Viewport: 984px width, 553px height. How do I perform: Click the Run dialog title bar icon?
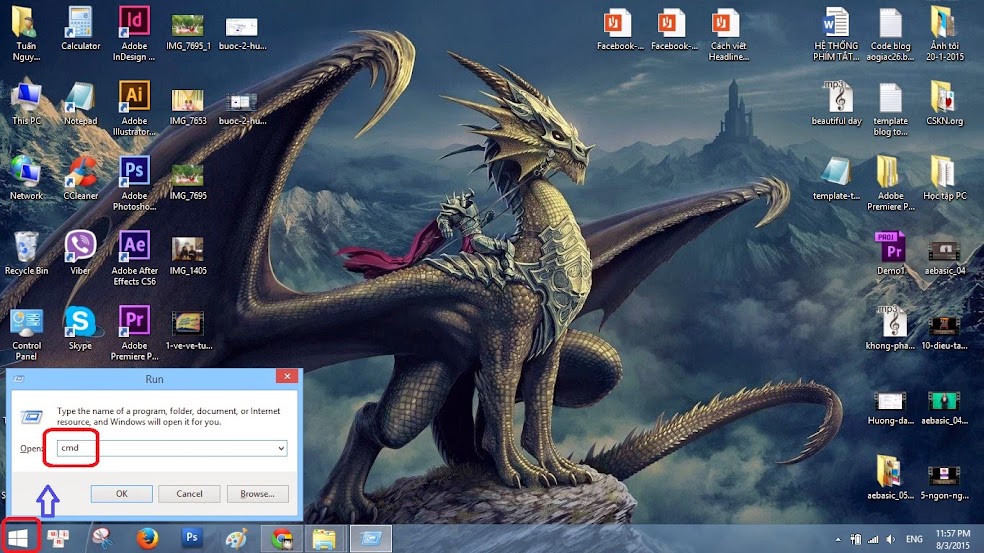(19, 379)
